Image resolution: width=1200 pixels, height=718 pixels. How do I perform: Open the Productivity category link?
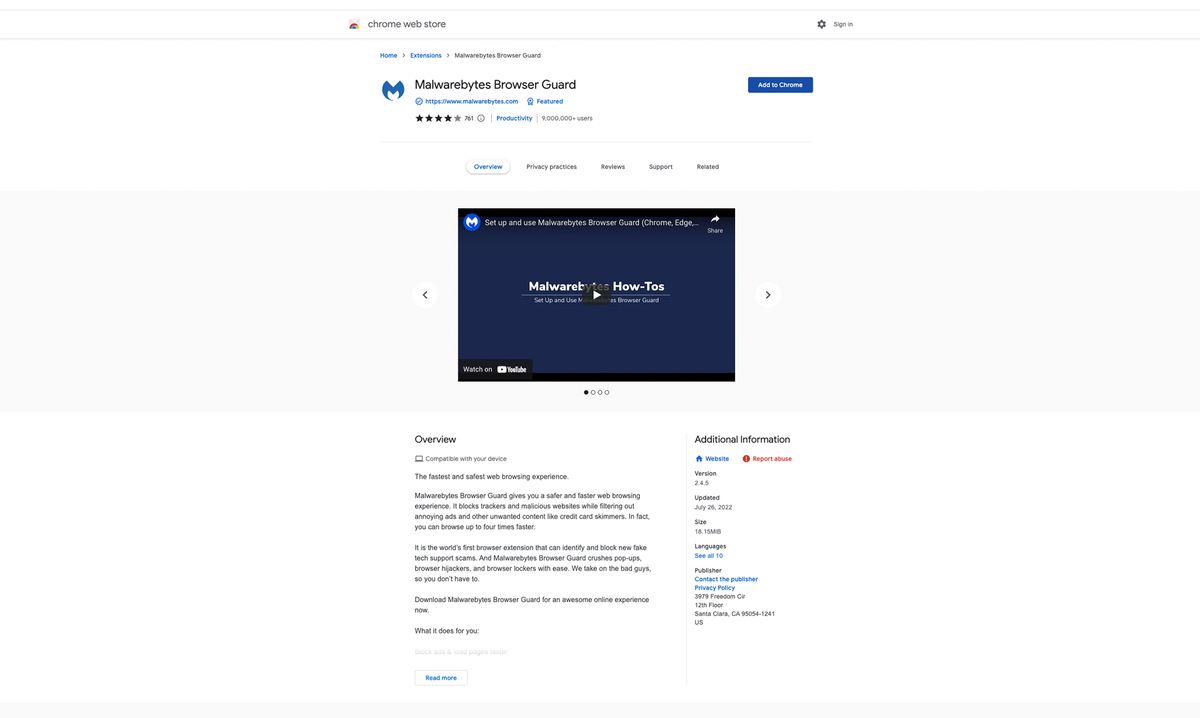[514, 118]
